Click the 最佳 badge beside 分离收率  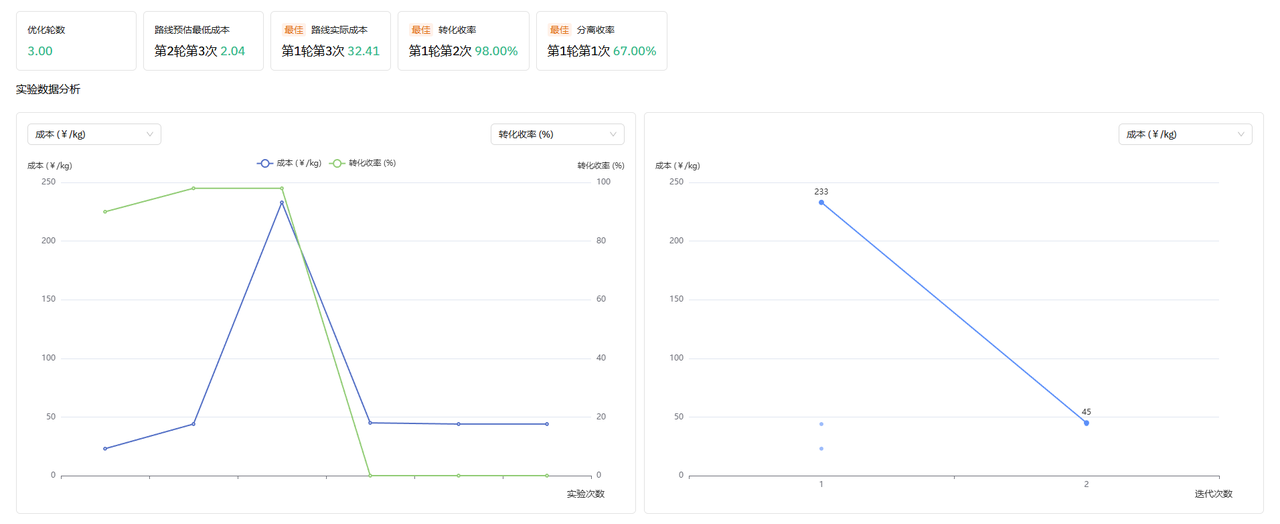559,30
